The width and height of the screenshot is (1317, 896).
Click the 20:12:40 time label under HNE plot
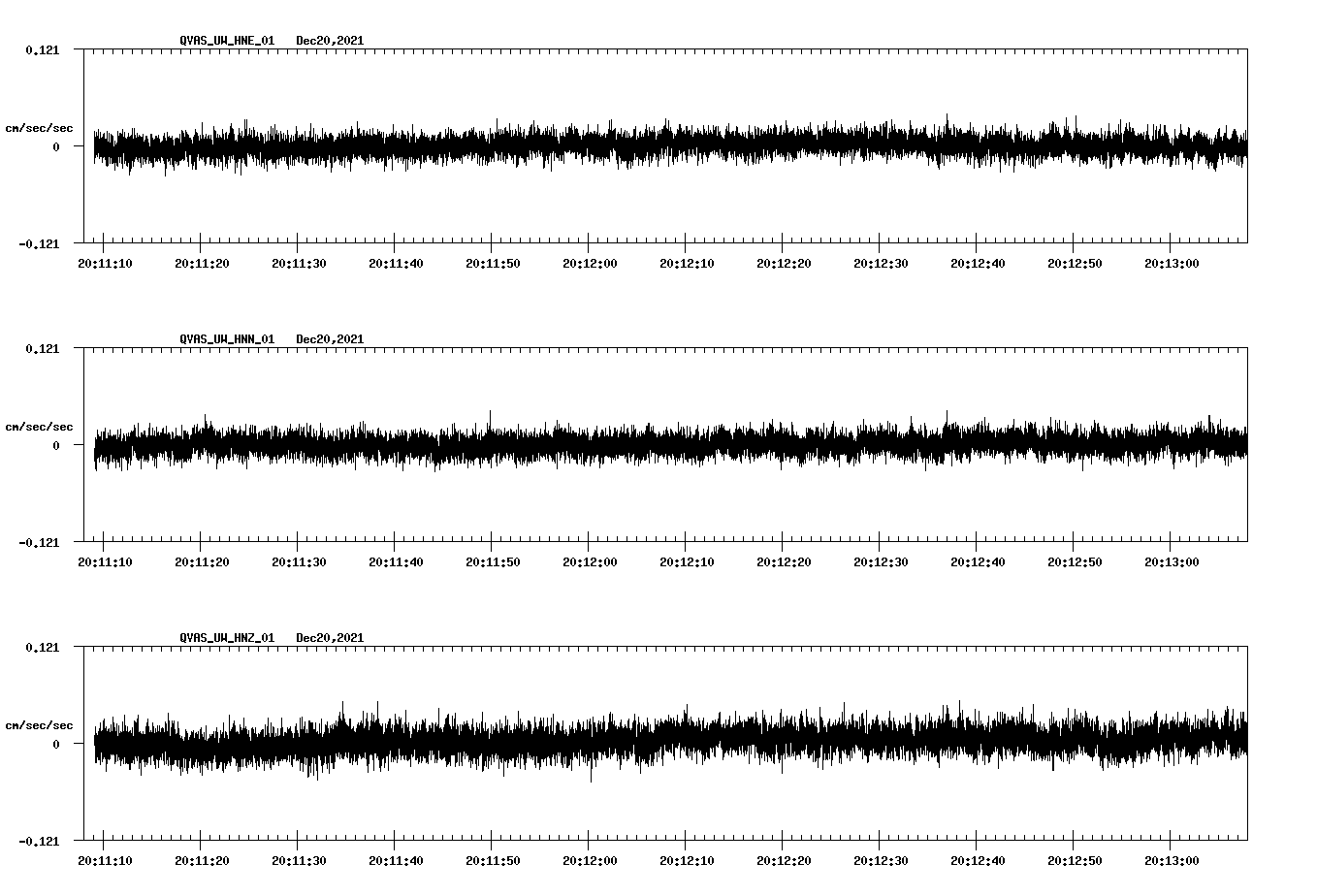[978, 263]
